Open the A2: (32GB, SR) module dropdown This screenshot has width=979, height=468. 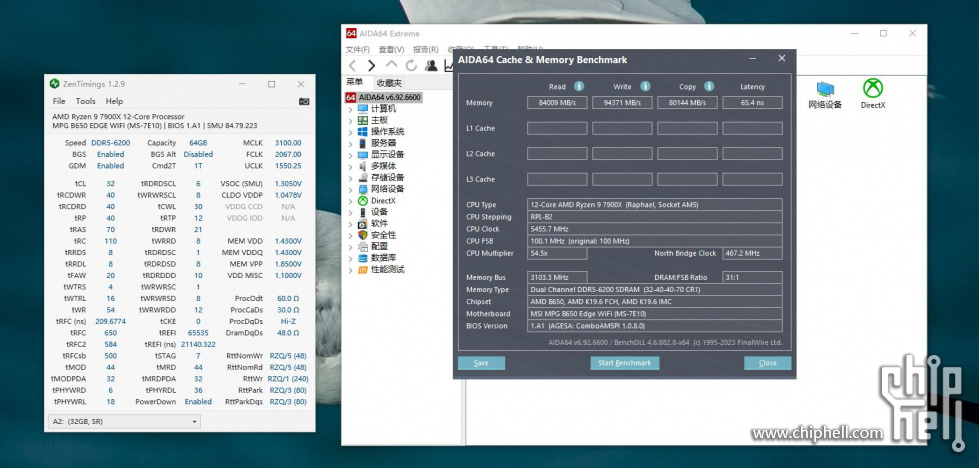[124, 422]
